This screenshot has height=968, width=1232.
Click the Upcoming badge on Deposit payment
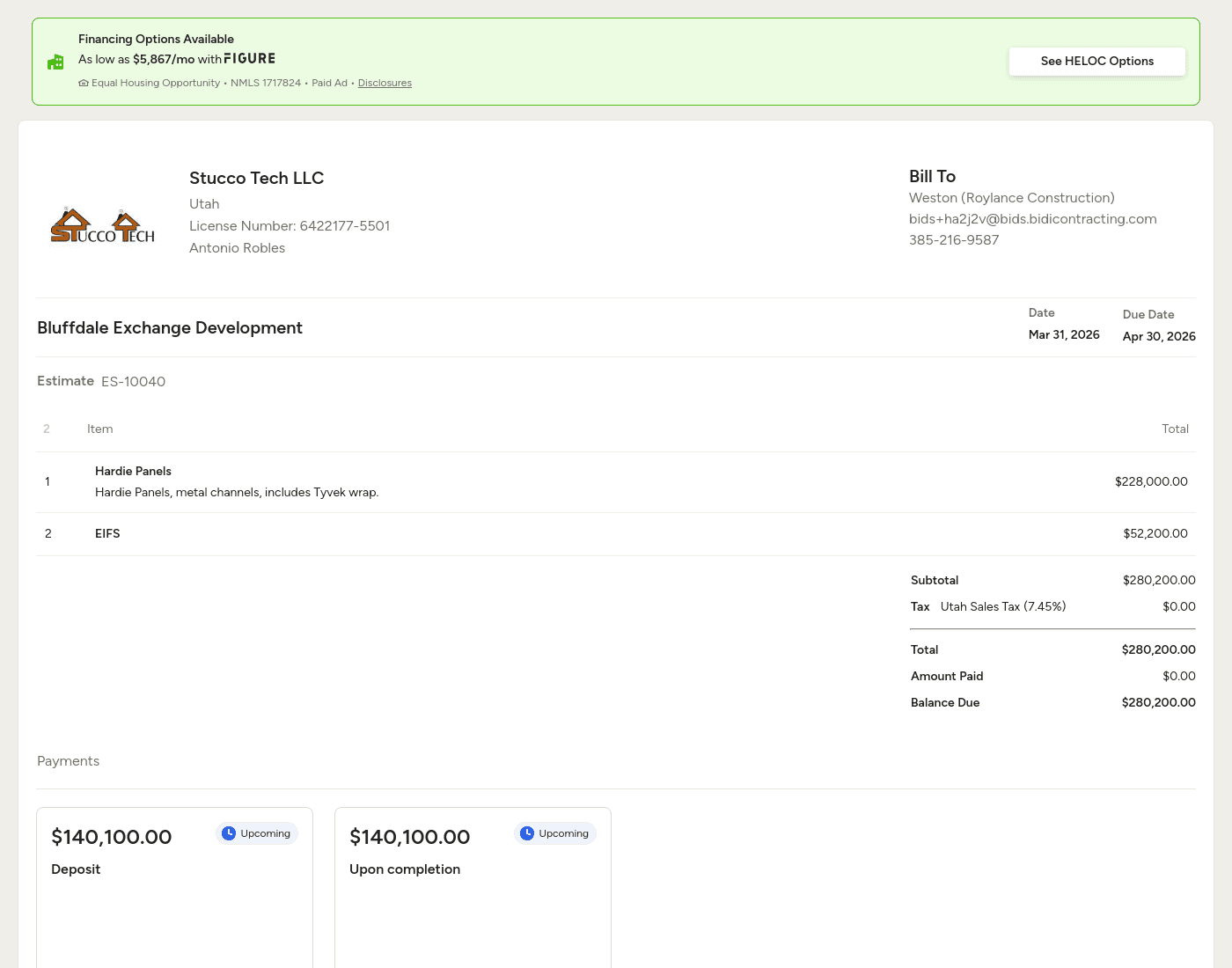tap(257, 833)
